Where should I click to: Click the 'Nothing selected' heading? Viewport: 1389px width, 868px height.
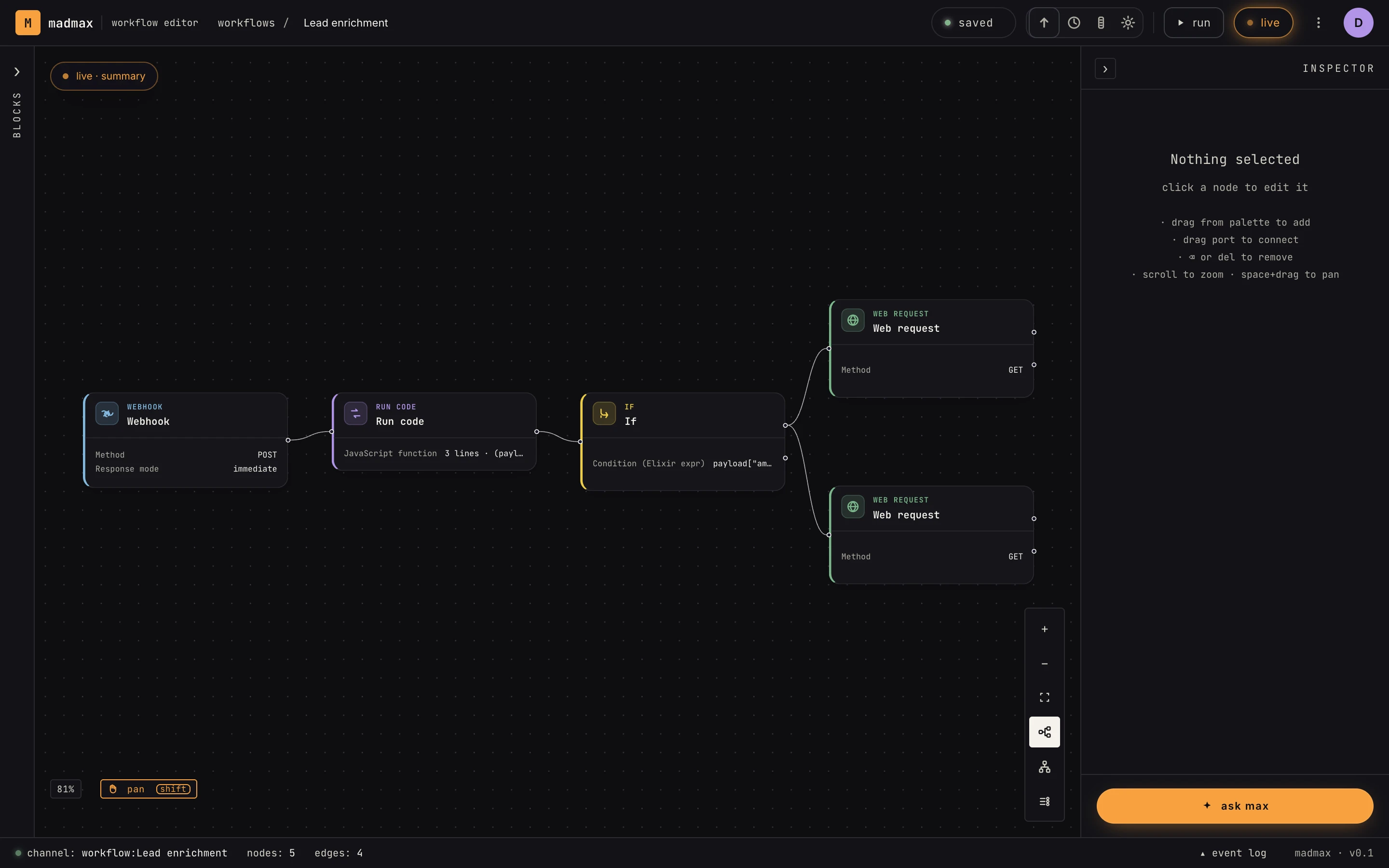[x=1235, y=160]
